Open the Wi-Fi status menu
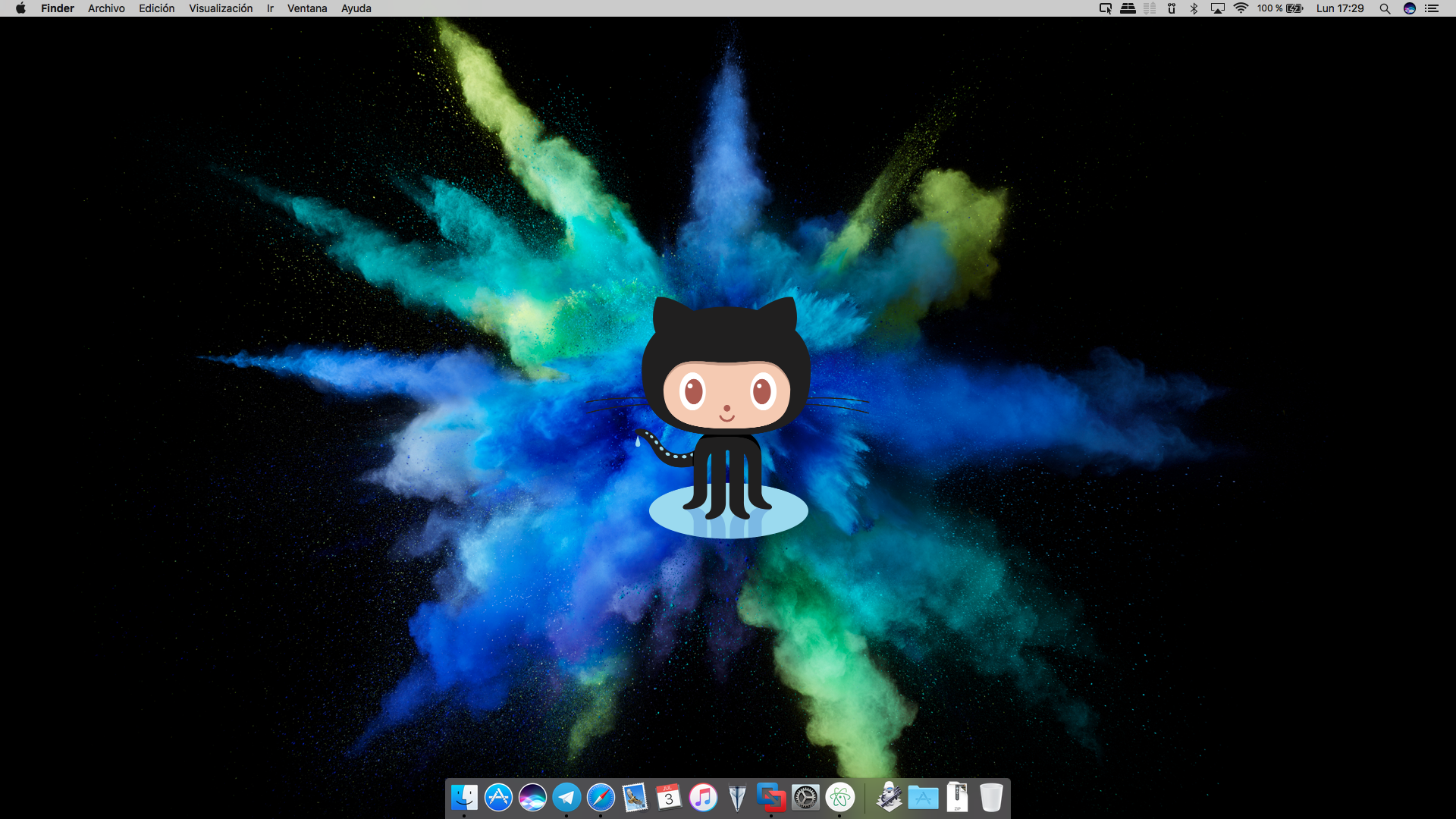 (1241, 8)
